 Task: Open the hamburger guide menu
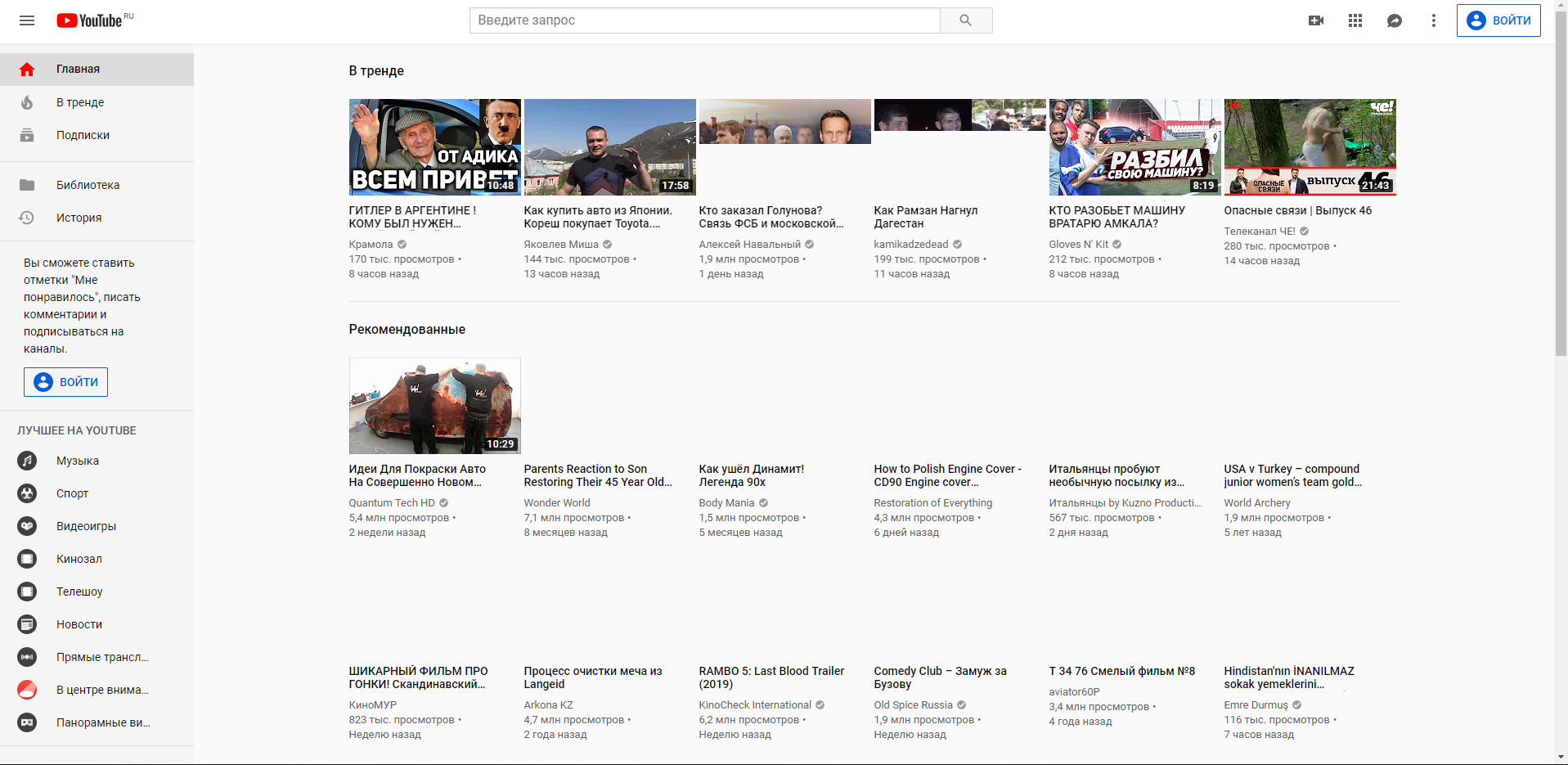(x=27, y=20)
